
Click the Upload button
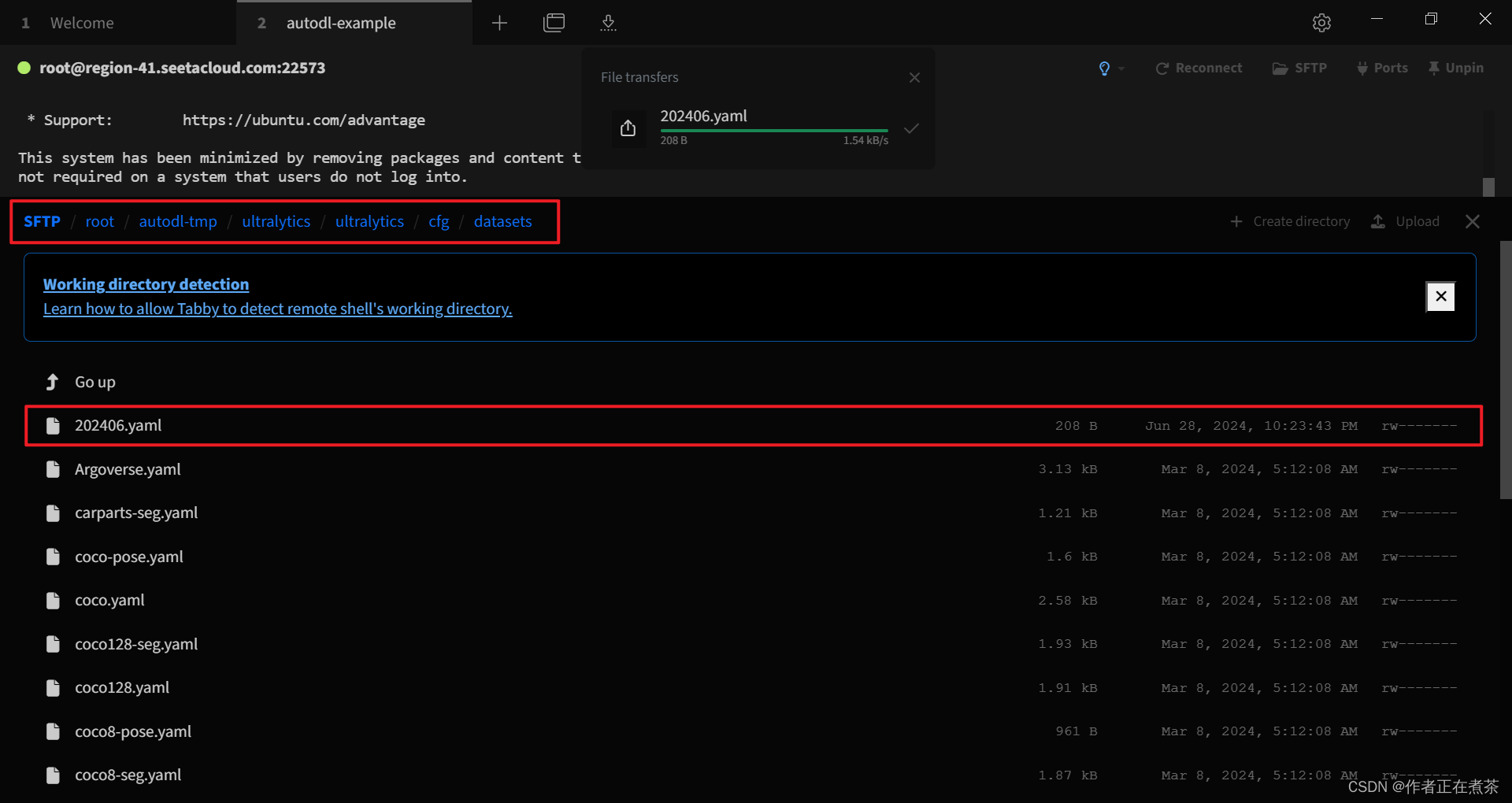point(1406,222)
